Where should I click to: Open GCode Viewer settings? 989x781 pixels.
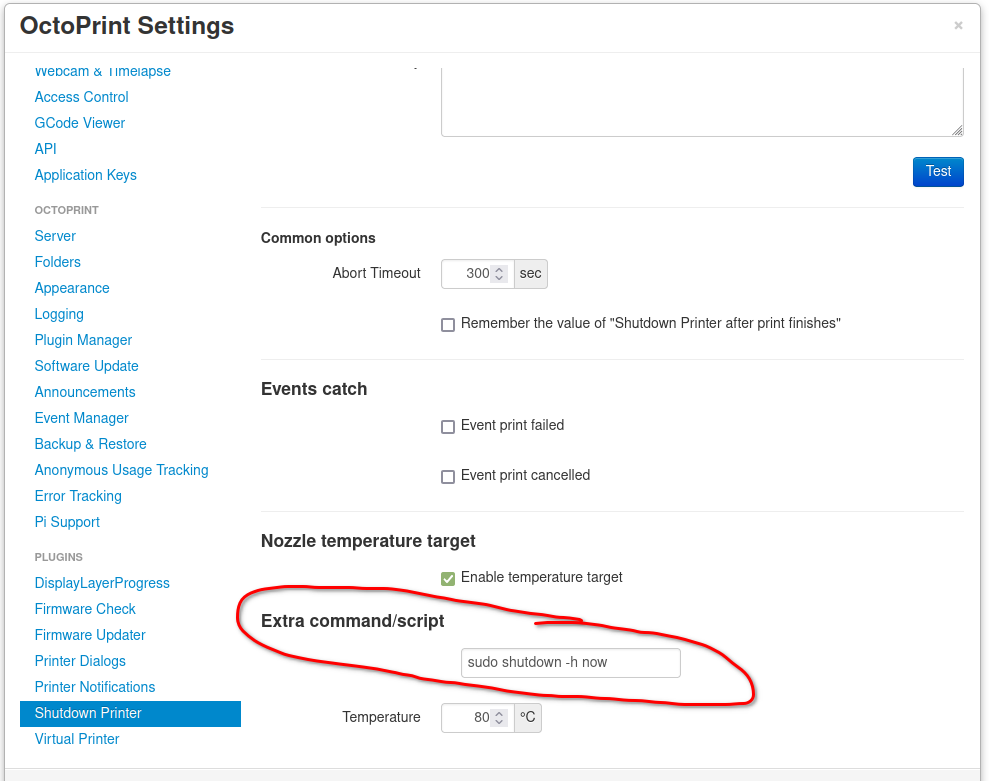tap(79, 123)
